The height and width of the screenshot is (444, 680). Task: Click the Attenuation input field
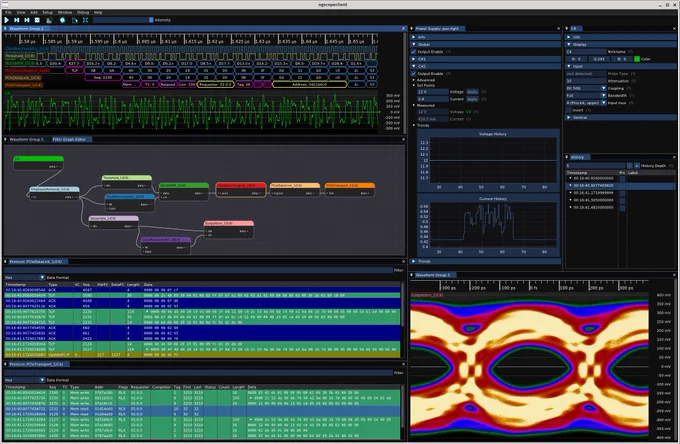pyautogui.click(x=585, y=81)
